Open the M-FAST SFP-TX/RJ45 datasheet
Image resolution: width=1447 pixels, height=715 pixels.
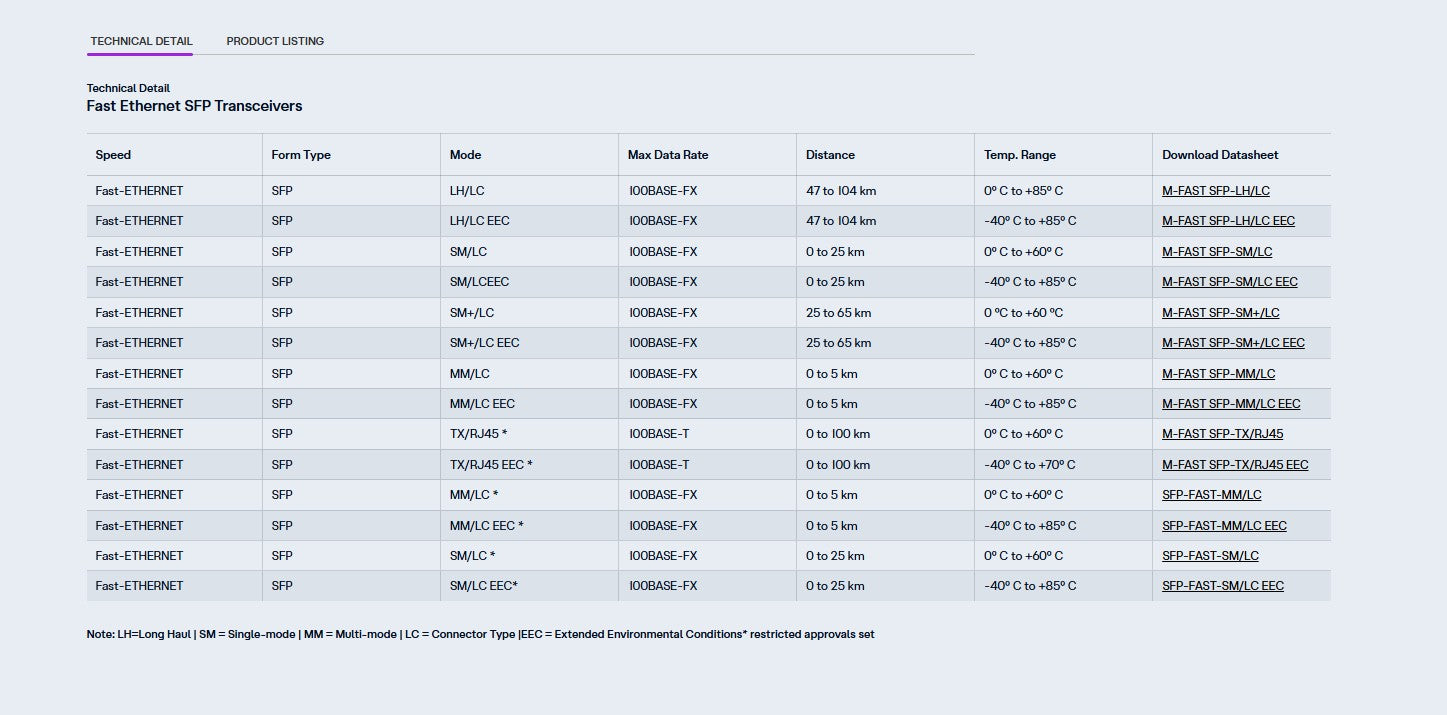[1222, 434]
